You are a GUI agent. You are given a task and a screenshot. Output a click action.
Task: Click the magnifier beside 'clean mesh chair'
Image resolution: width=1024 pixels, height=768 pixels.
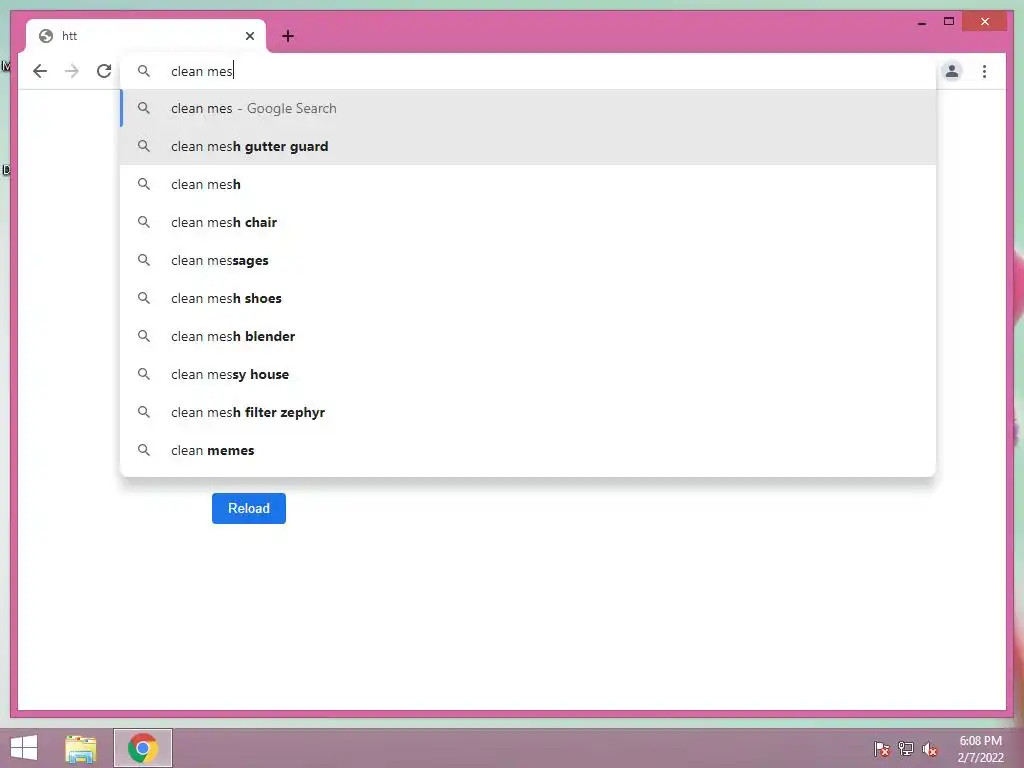[x=144, y=222]
